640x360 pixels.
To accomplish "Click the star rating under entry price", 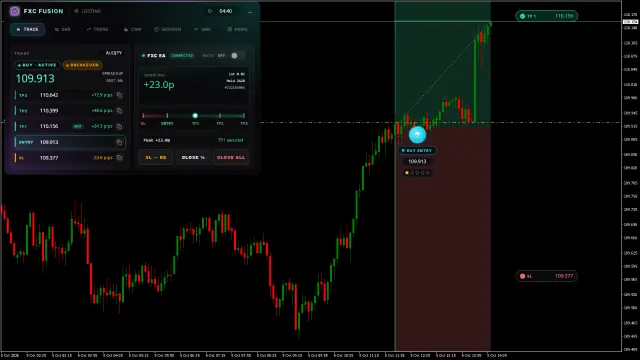I will 417,173.
